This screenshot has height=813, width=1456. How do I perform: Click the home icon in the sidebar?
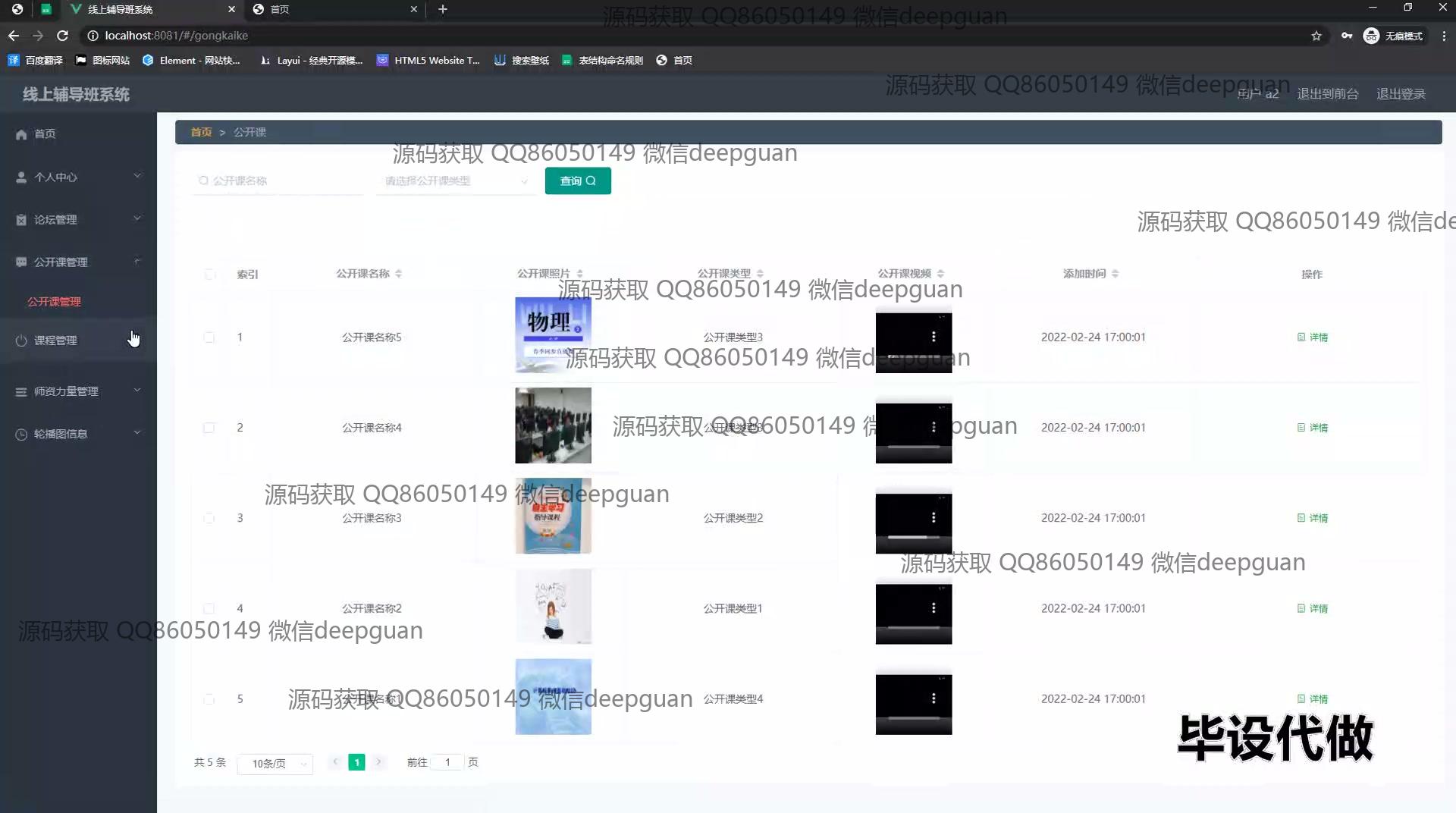pyautogui.click(x=21, y=134)
